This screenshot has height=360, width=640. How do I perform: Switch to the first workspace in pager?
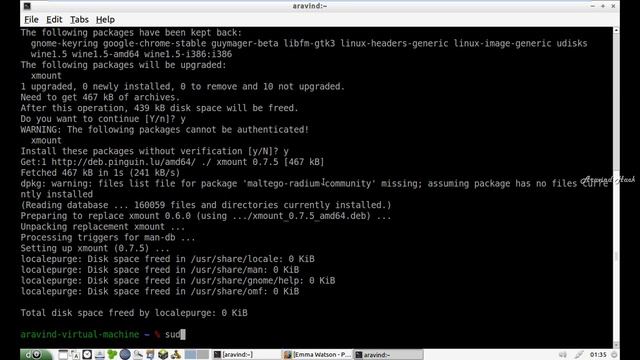coord(191,354)
